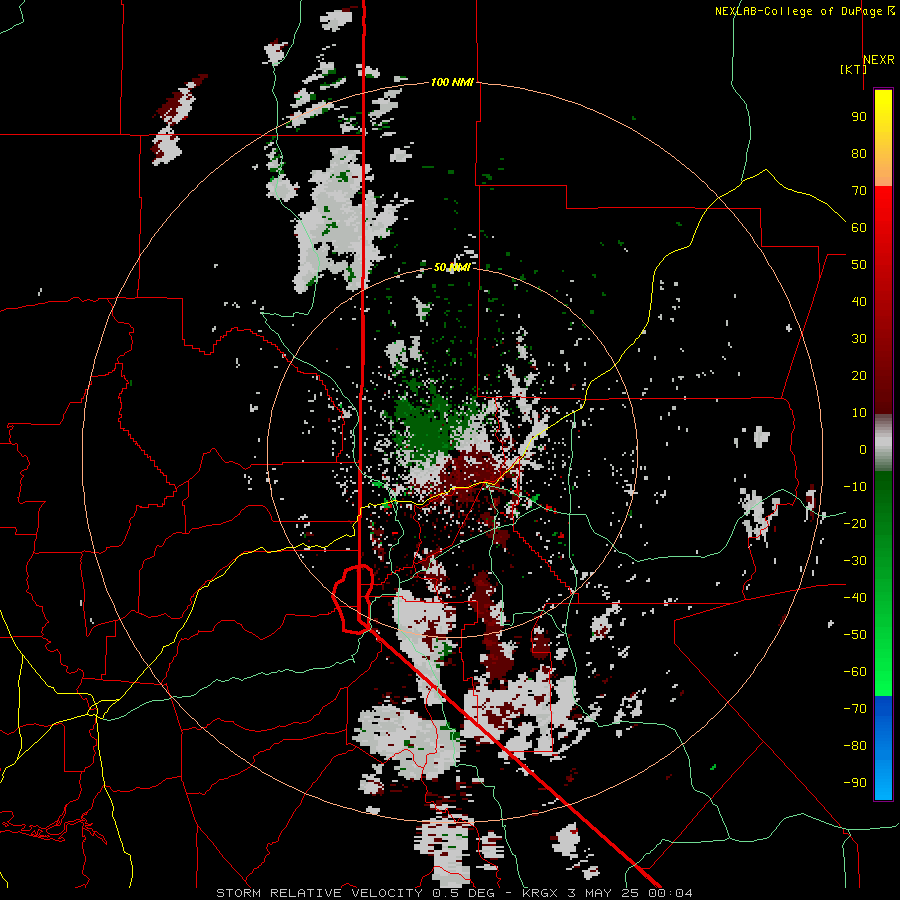Click the gray zero-velocity segment of color bar
Screen dimensions: 900x900
(x=883, y=443)
